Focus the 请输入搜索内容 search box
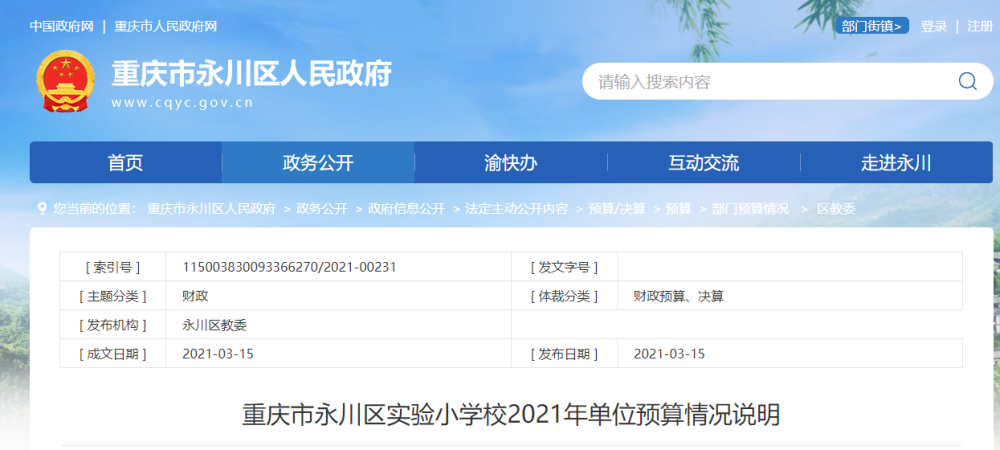Viewport: 1000px width, 450px height. point(788,81)
